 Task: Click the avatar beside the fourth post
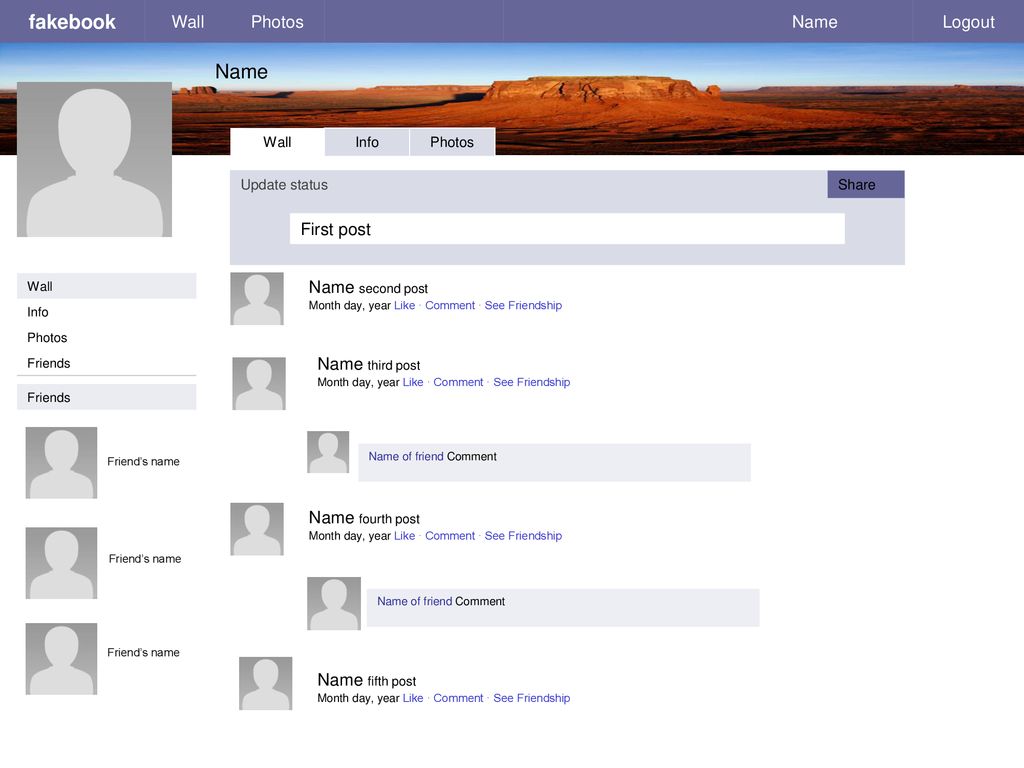[257, 529]
